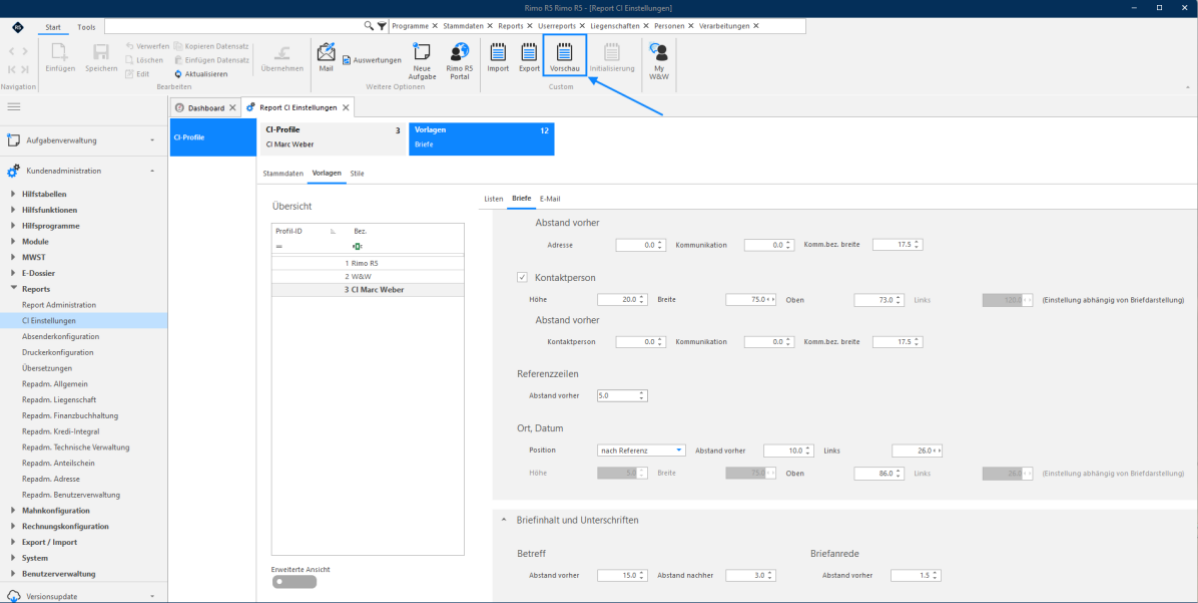Select the Listen template tab
This screenshot has height=603, width=1198.
click(494, 199)
